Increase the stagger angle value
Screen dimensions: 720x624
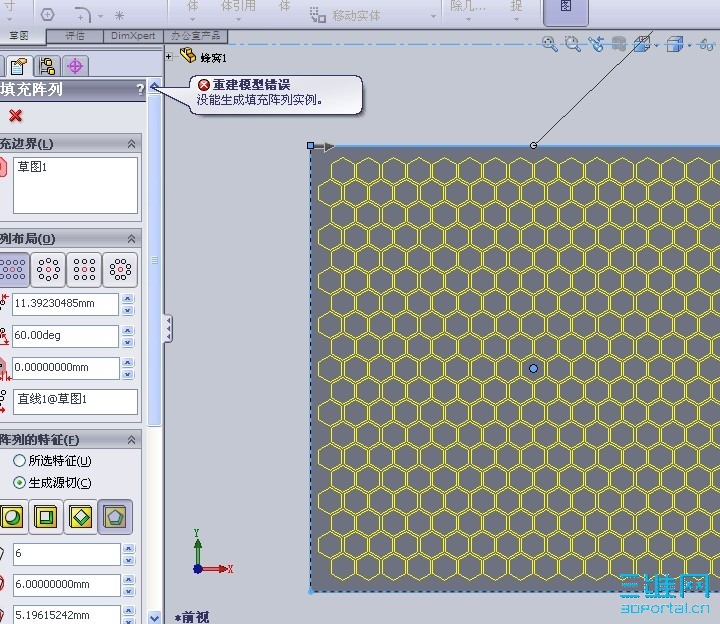click(128, 331)
